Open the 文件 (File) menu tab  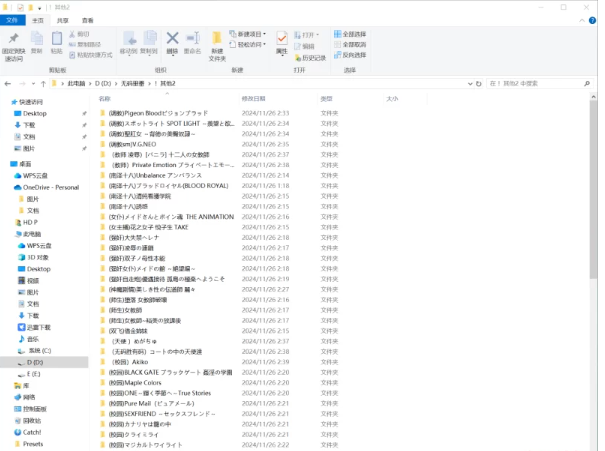[12, 20]
